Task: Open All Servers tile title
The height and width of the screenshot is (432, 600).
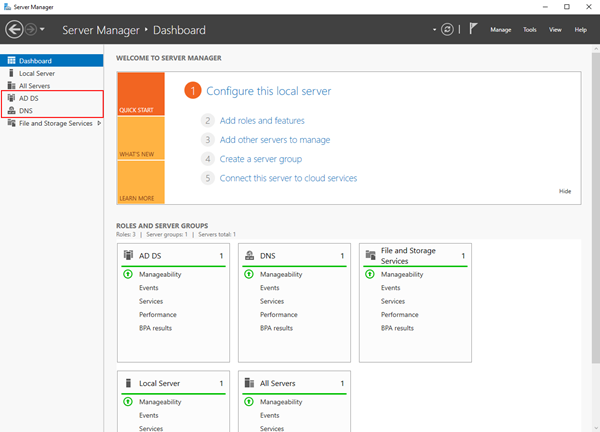Action: pos(277,383)
